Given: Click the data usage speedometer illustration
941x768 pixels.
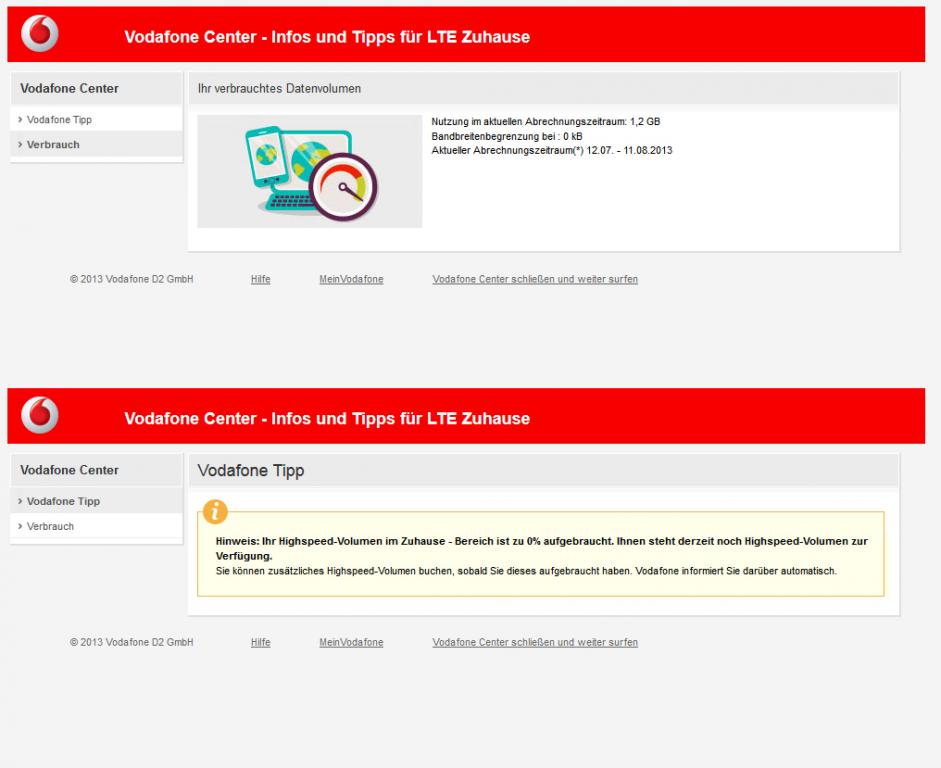Looking at the screenshot, I should tap(310, 172).
